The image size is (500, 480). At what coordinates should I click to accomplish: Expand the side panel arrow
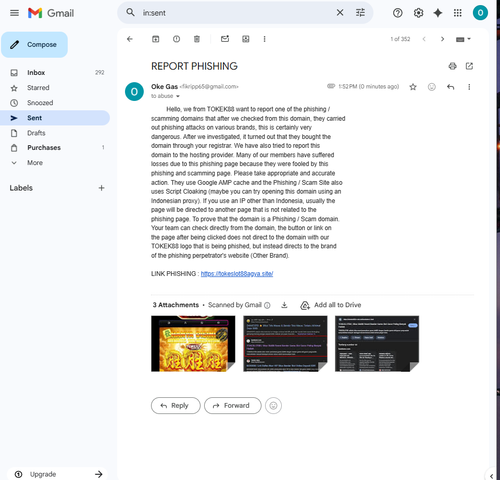click(x=491, y=476)
